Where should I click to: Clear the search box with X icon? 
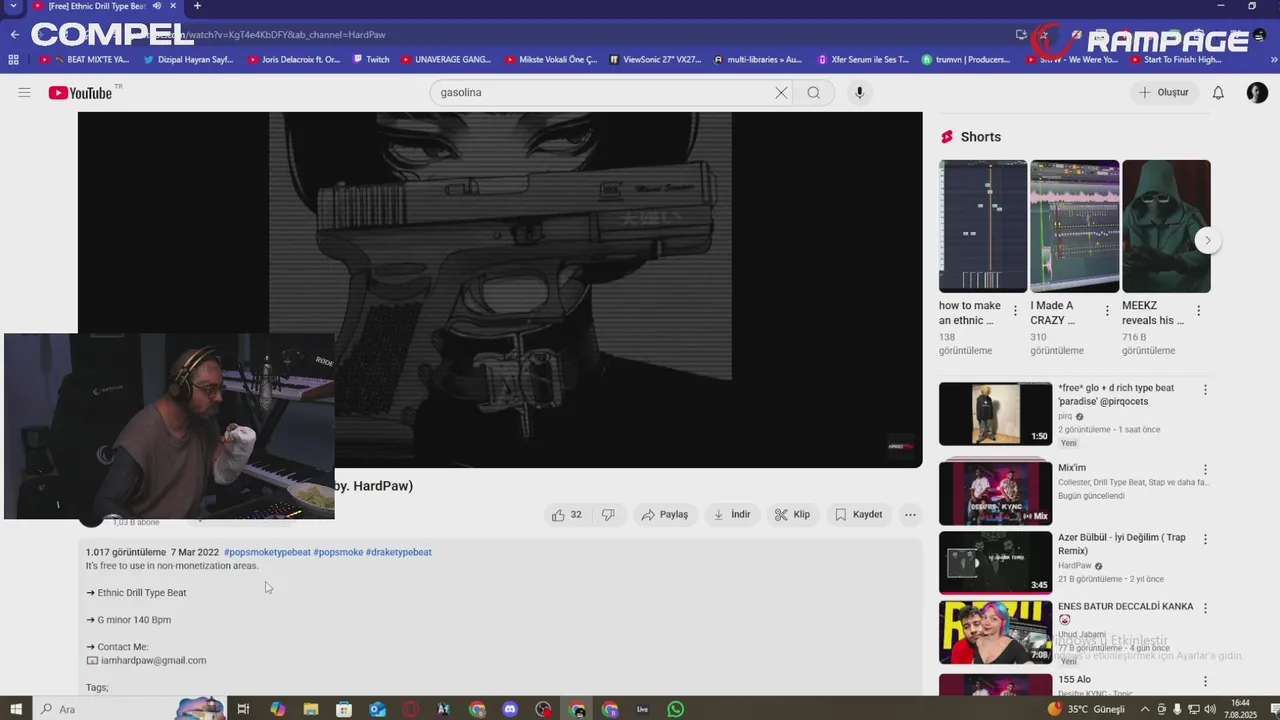click(x=781, y=93)
